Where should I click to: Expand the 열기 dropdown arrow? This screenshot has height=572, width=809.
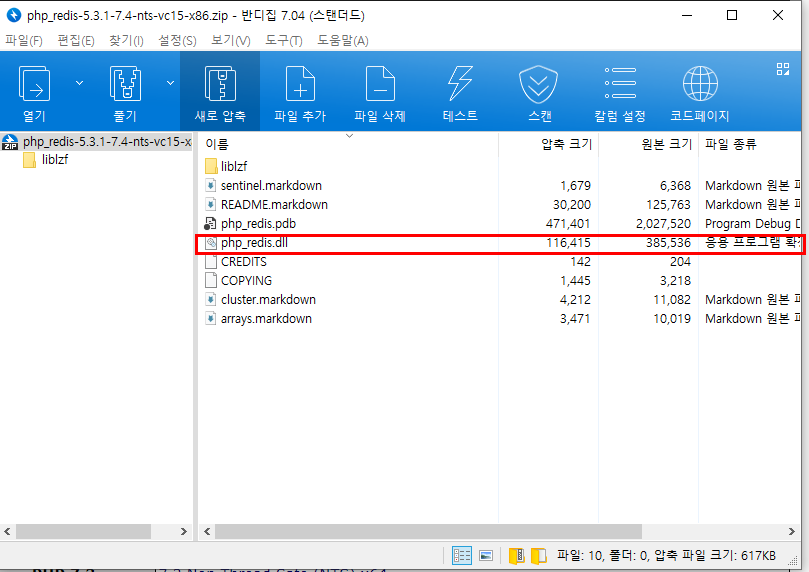pos(79,83)
